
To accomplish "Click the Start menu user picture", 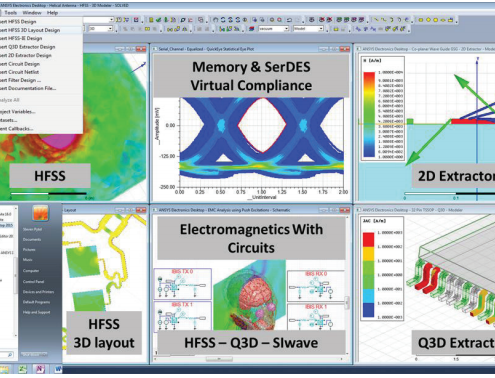I will (40, 213).
